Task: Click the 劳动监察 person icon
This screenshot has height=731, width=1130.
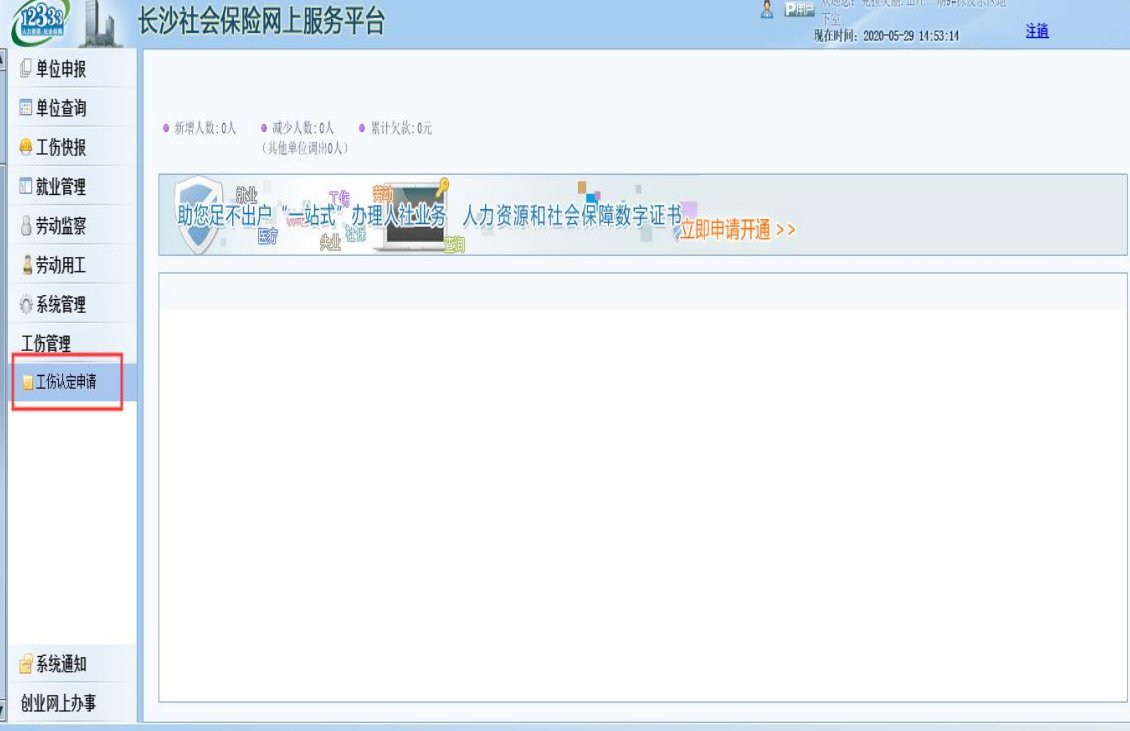Action: coord(26,226)
